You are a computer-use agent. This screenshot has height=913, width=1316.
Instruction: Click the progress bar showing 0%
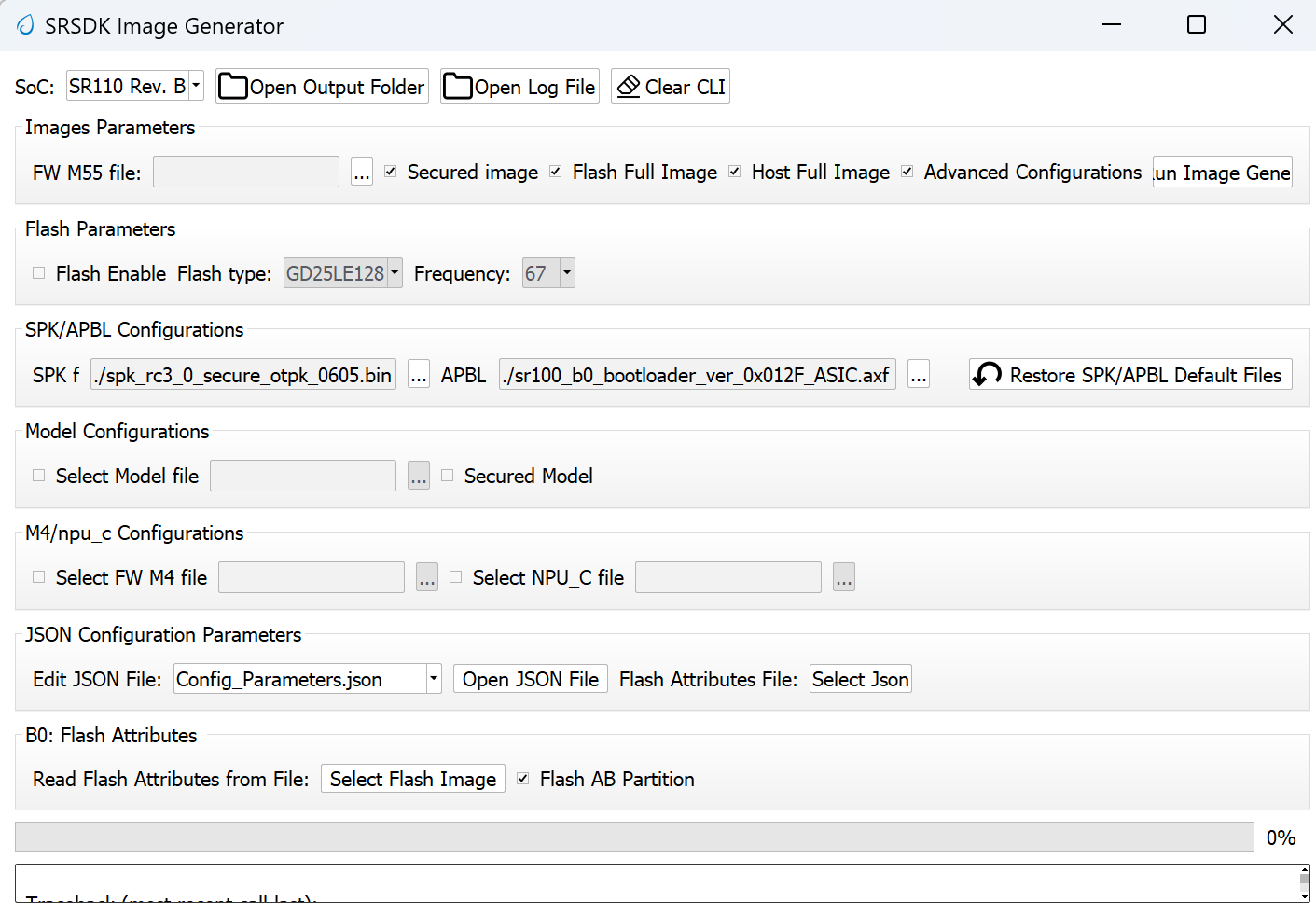634,837
